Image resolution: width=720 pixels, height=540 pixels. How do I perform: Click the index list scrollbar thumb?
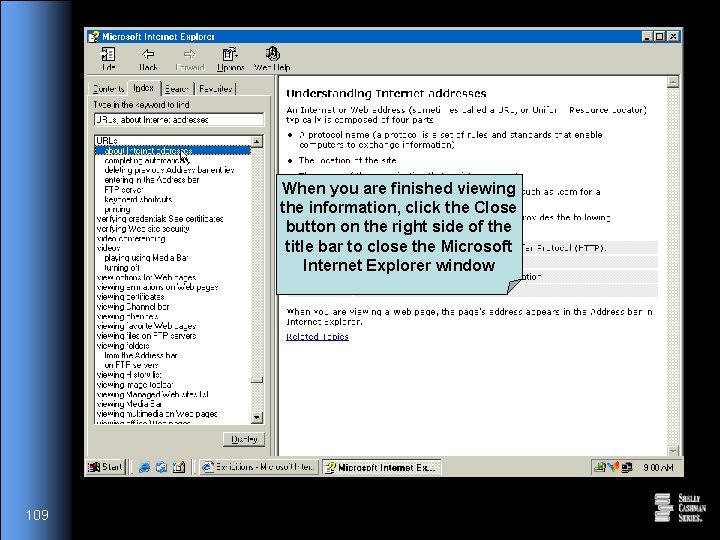click(257, 380)
